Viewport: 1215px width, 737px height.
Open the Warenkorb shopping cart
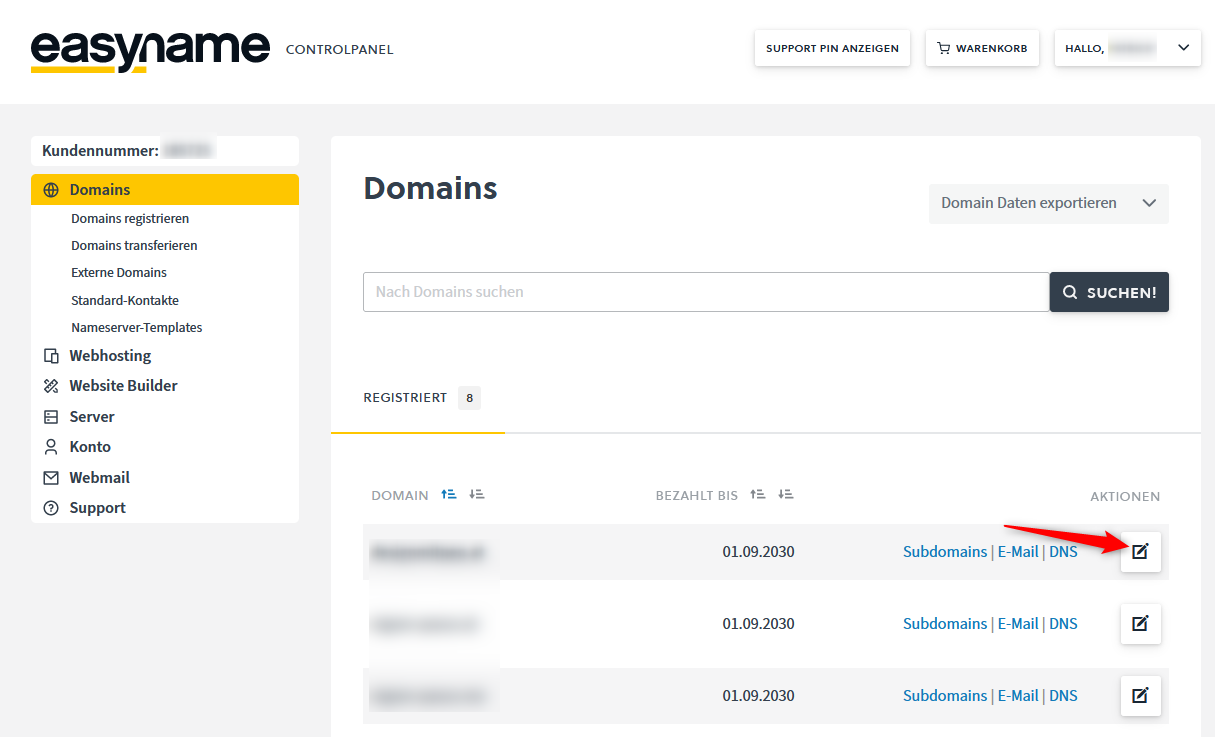tap(983, 48)
